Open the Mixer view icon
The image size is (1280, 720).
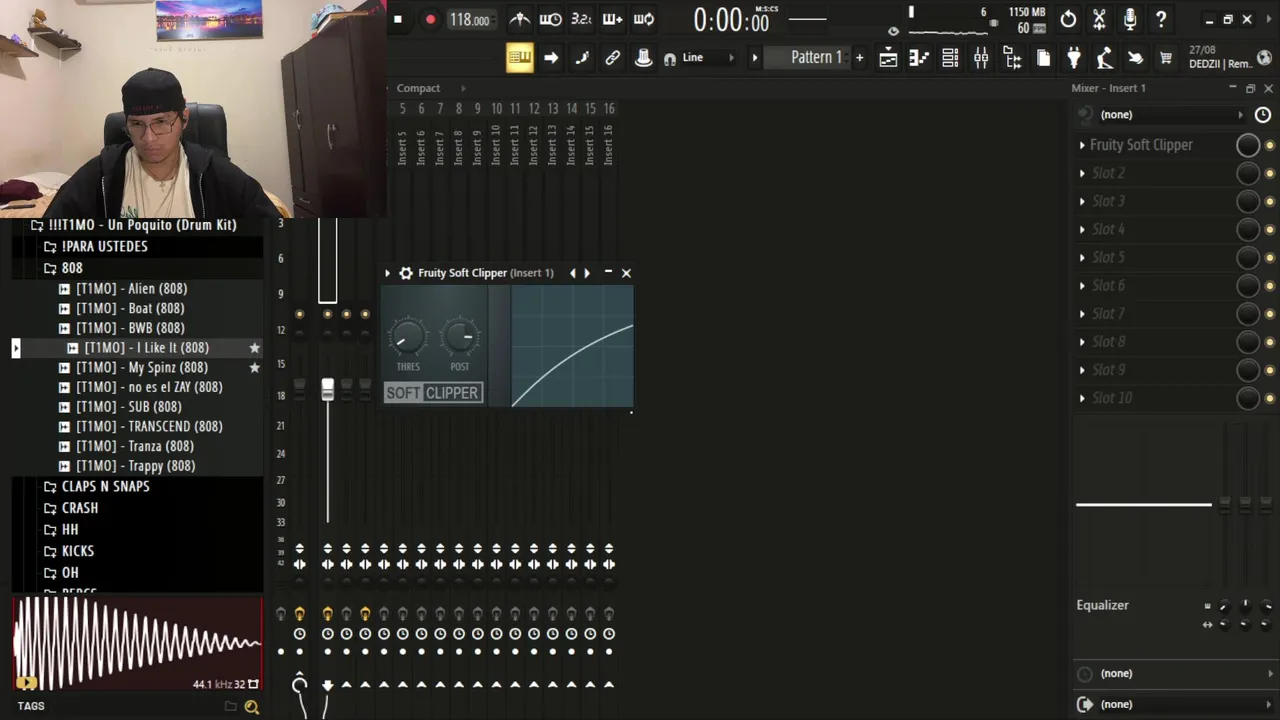pos(981,59)
